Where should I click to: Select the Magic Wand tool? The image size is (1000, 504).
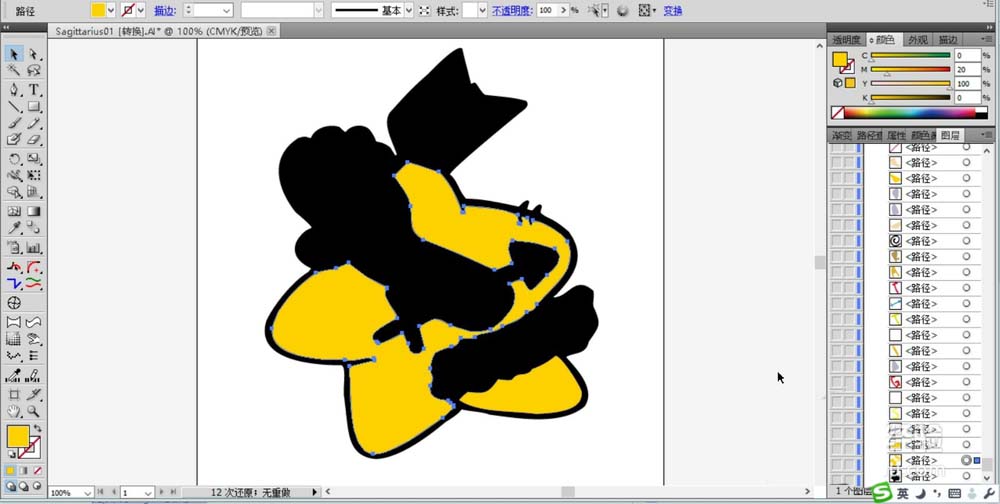(x=14, y=70)
